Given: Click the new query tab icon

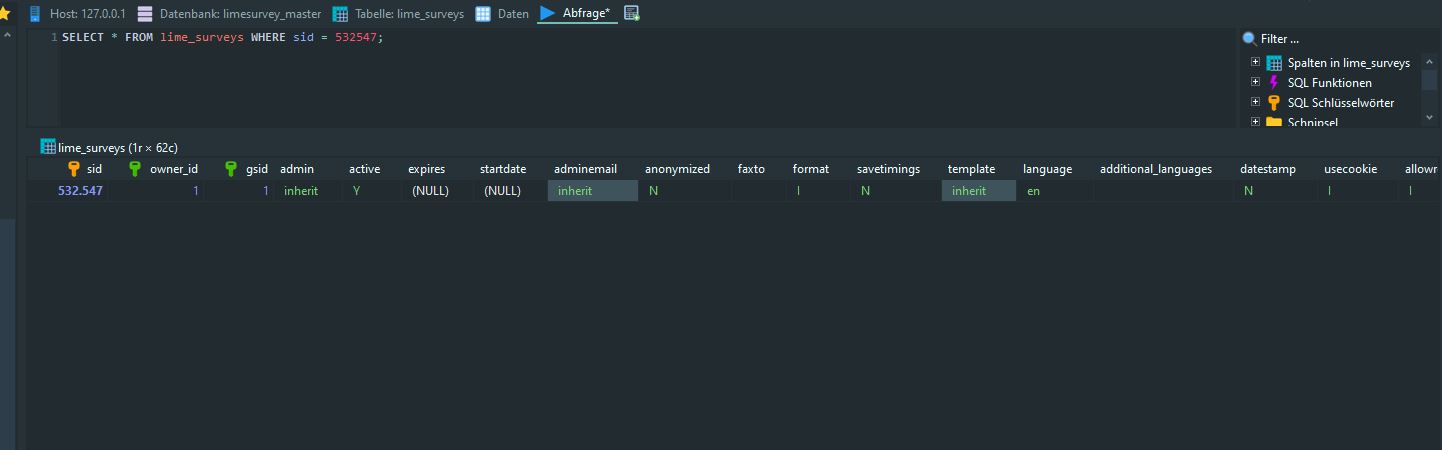Looking at the screenshot, I should click(631, 14).
